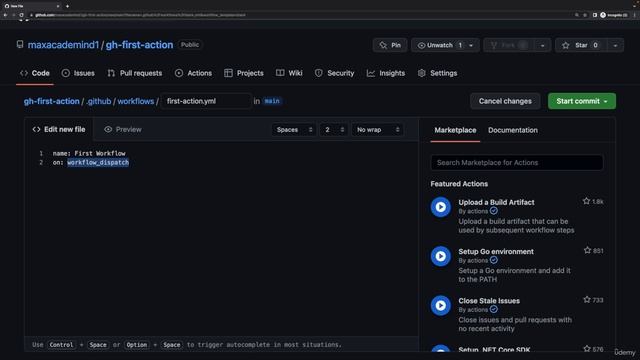Click the Actions play-circle icon
The image size is (640, 360).
pyautogui.click(x=179, y=73)
